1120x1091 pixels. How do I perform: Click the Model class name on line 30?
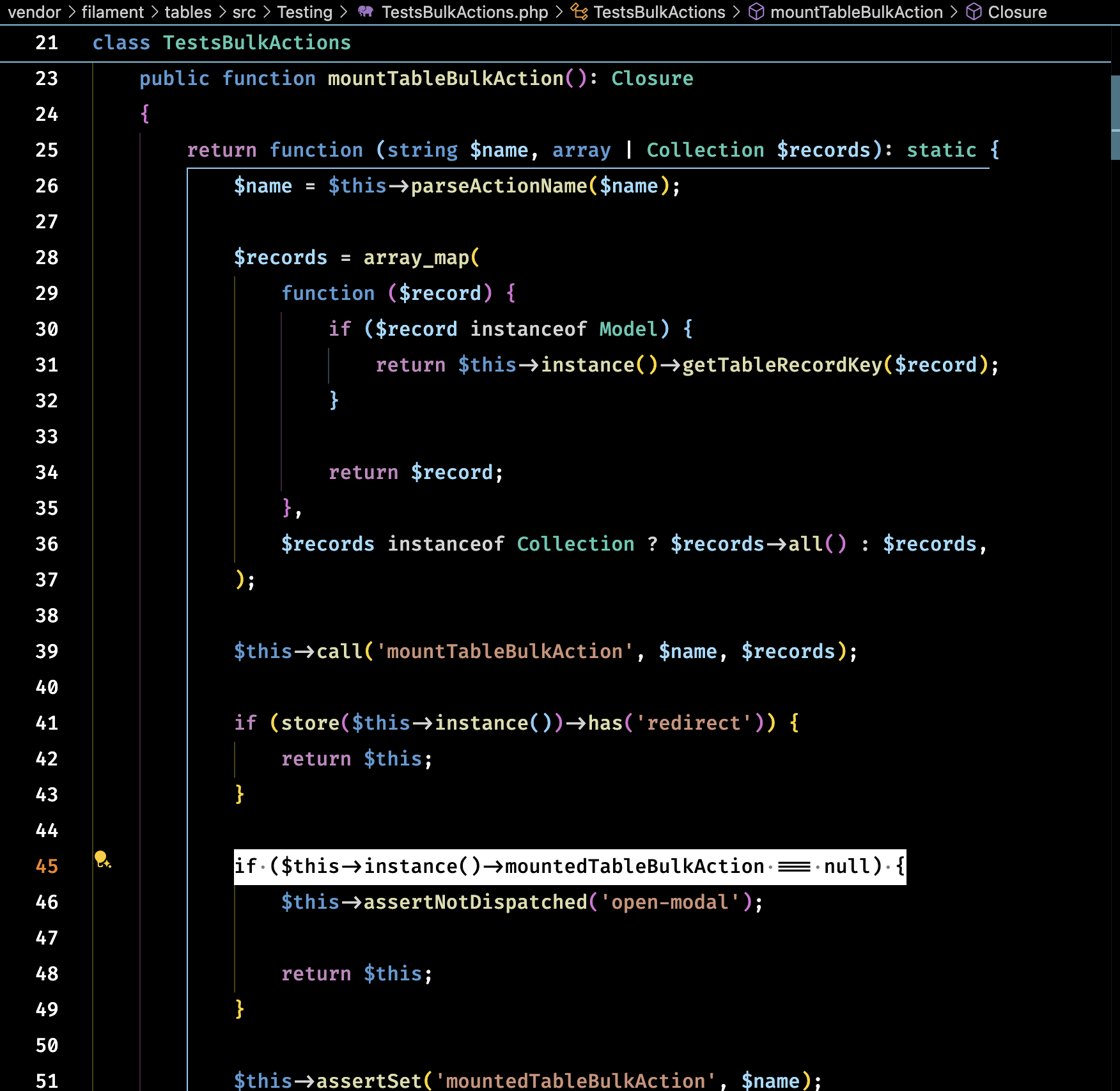628,329
